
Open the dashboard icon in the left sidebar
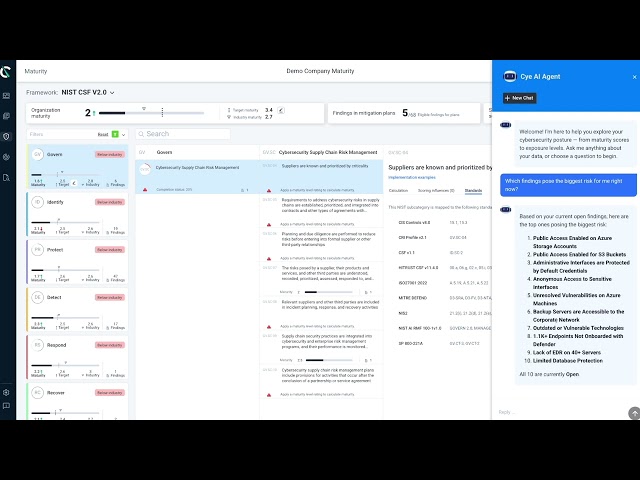pyautogui.click(x=6, y=96)
